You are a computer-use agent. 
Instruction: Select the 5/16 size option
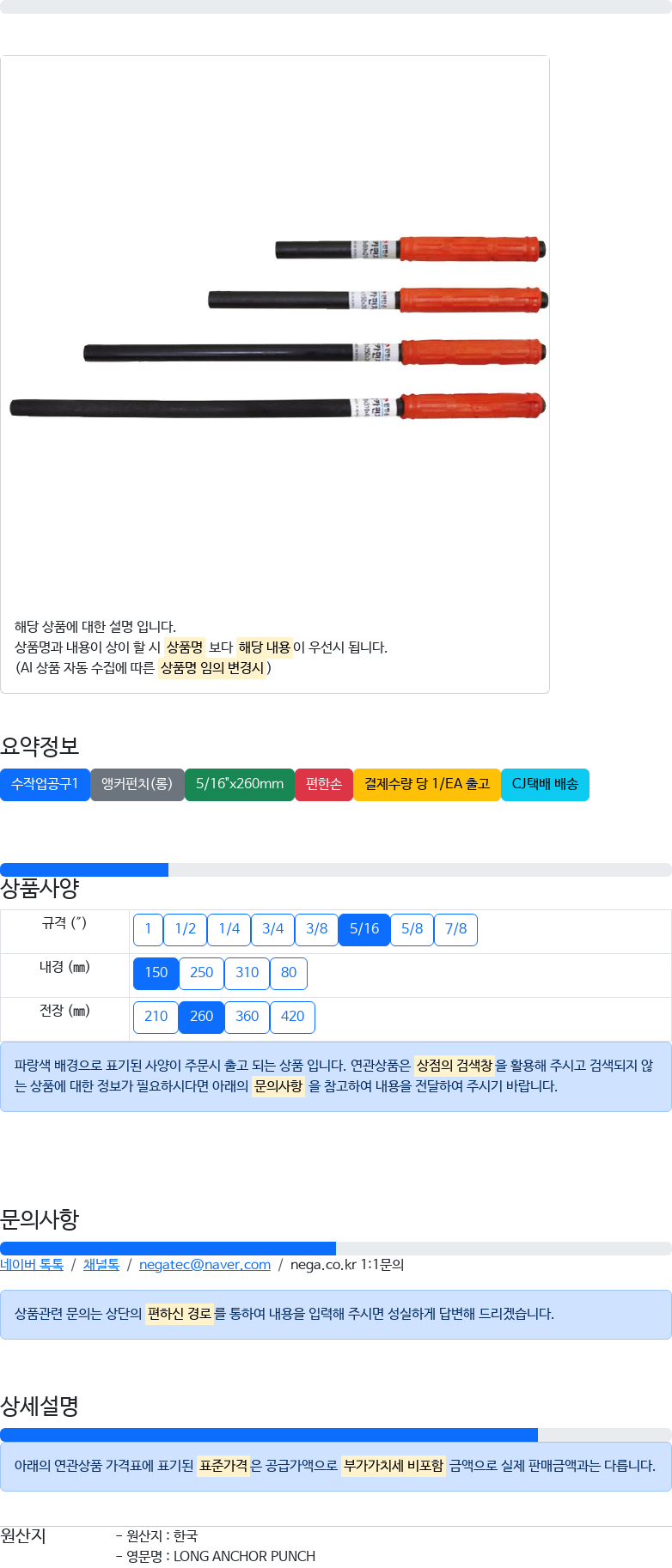(x=364, y=929)
